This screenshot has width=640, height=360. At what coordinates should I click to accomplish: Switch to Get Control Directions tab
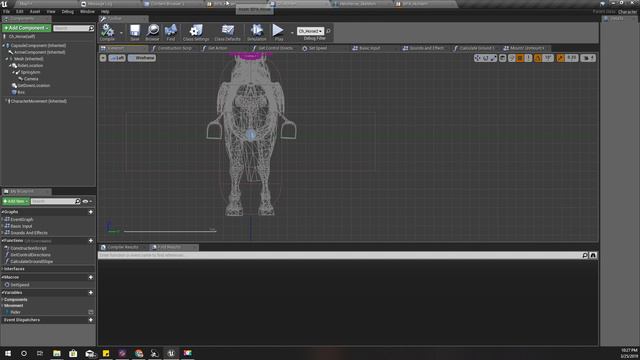pyautogui.click(x=275, y=48)
